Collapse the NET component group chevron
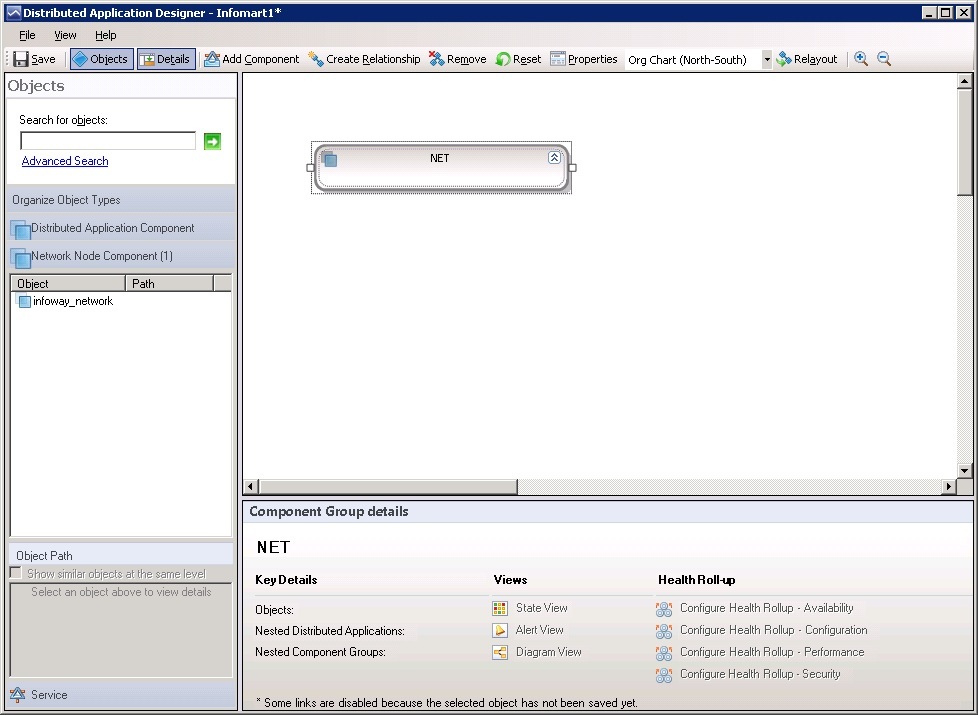Viewport: 978px width, 715px height. 554,158
